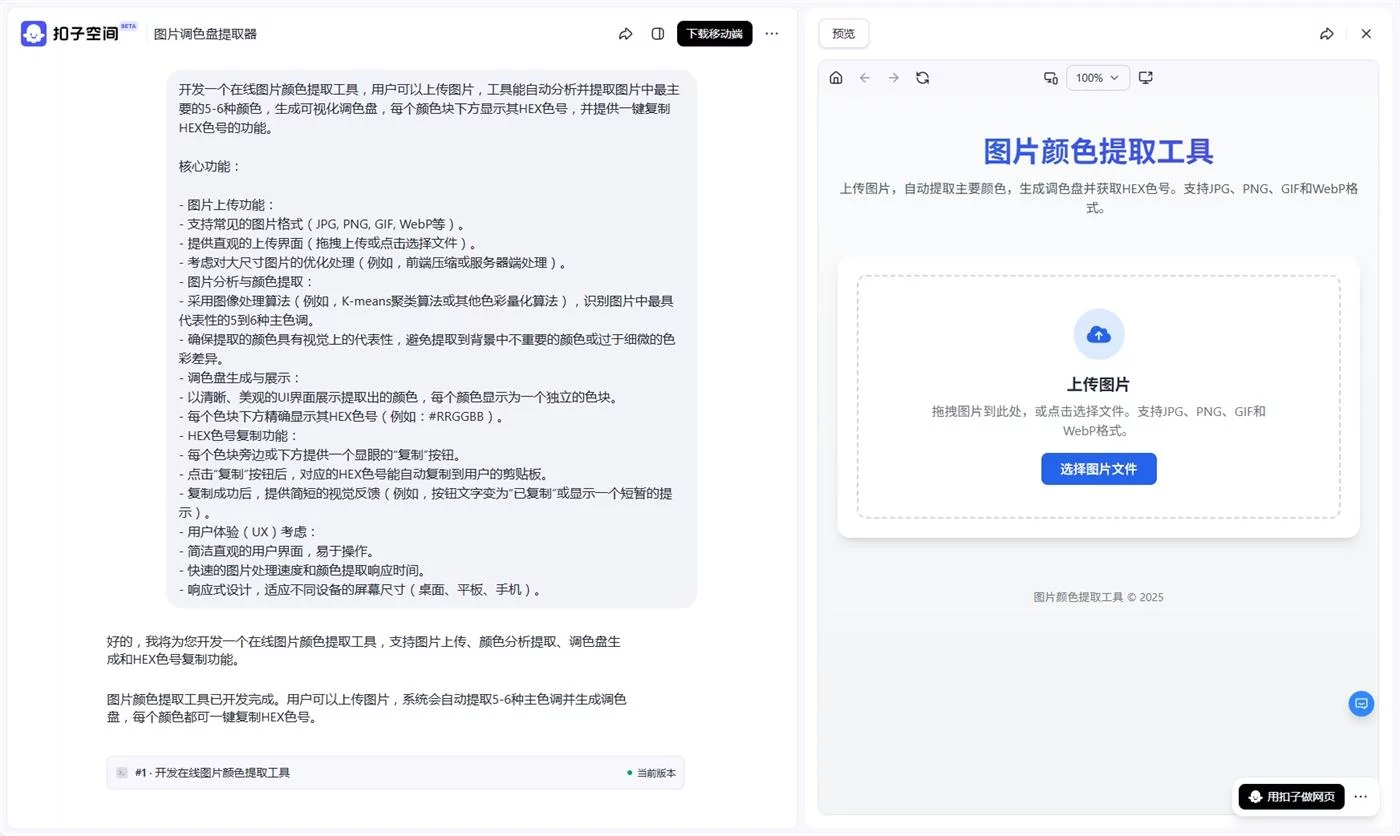Click the Home icon in the preview toolbar
Screen dimensions: 1400x836
pos(835,77)
